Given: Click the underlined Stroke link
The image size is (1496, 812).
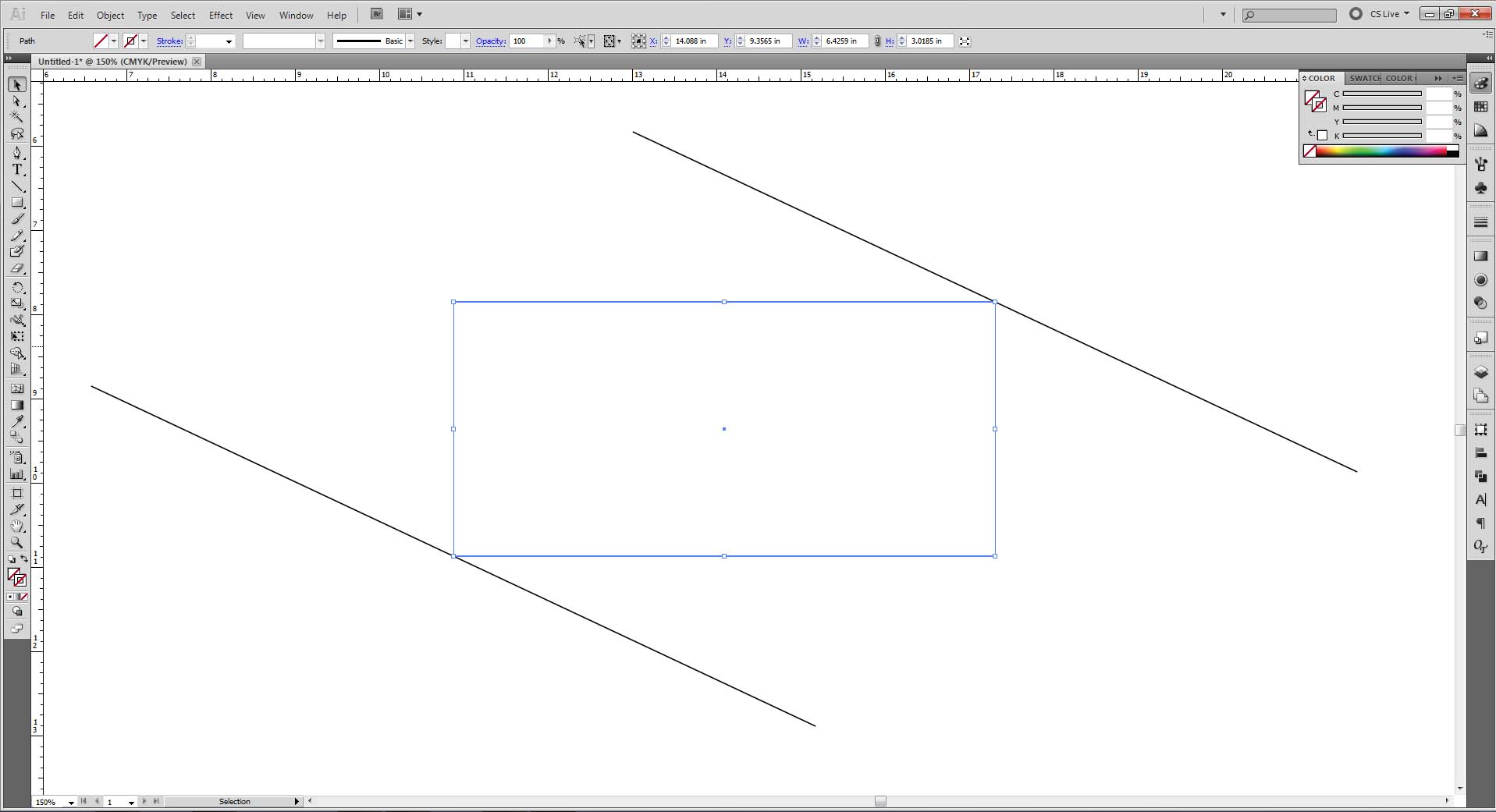Looking at the screenshot, I should (x=169, y=41).
